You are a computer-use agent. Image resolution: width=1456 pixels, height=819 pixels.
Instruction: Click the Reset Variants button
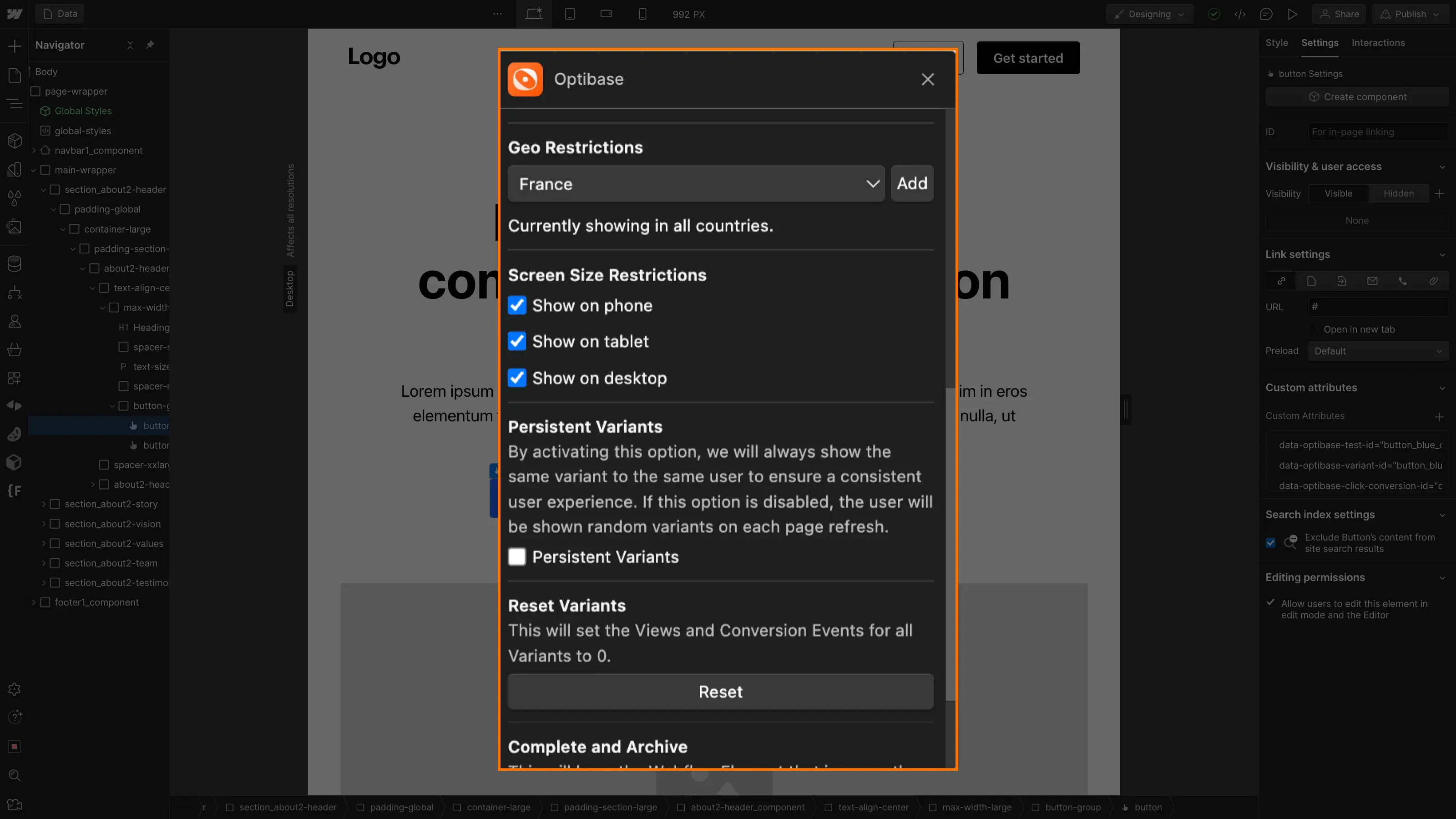pos(720,691)
